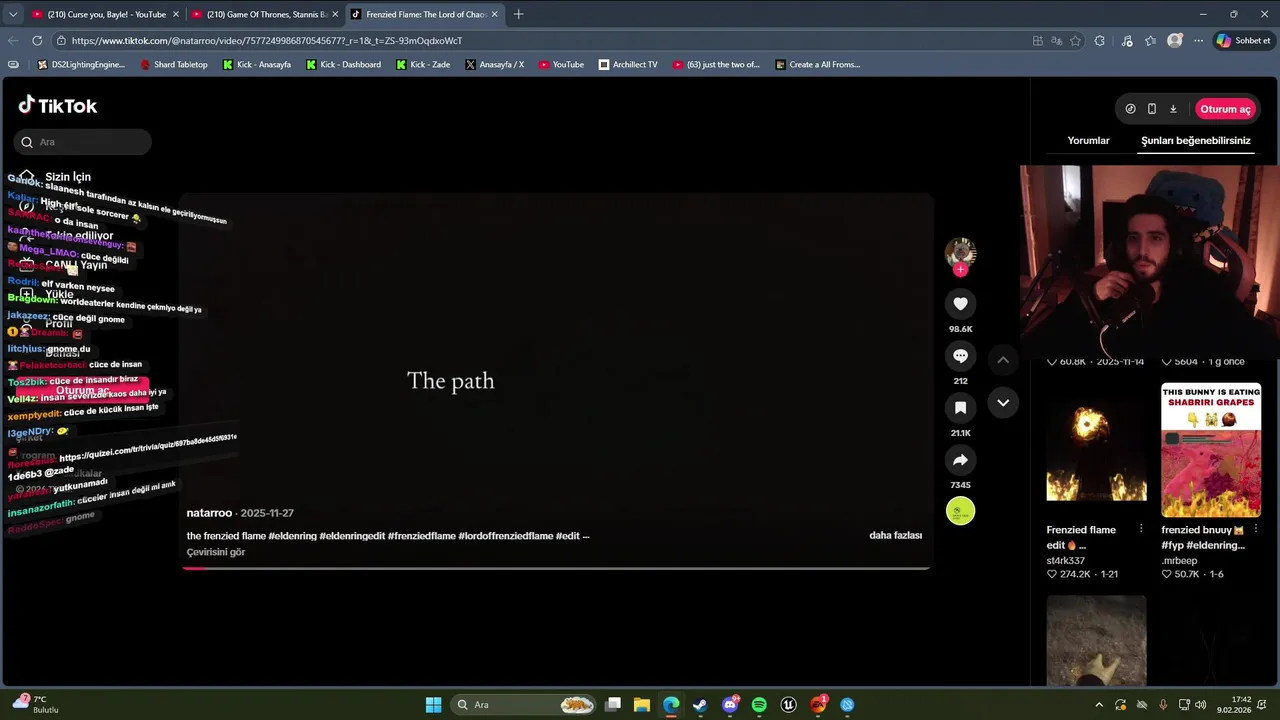Open the shabriri grapes bunny thumbnail
Viewport: 1280px width, 720px height.
click(x=1211, y=450)
